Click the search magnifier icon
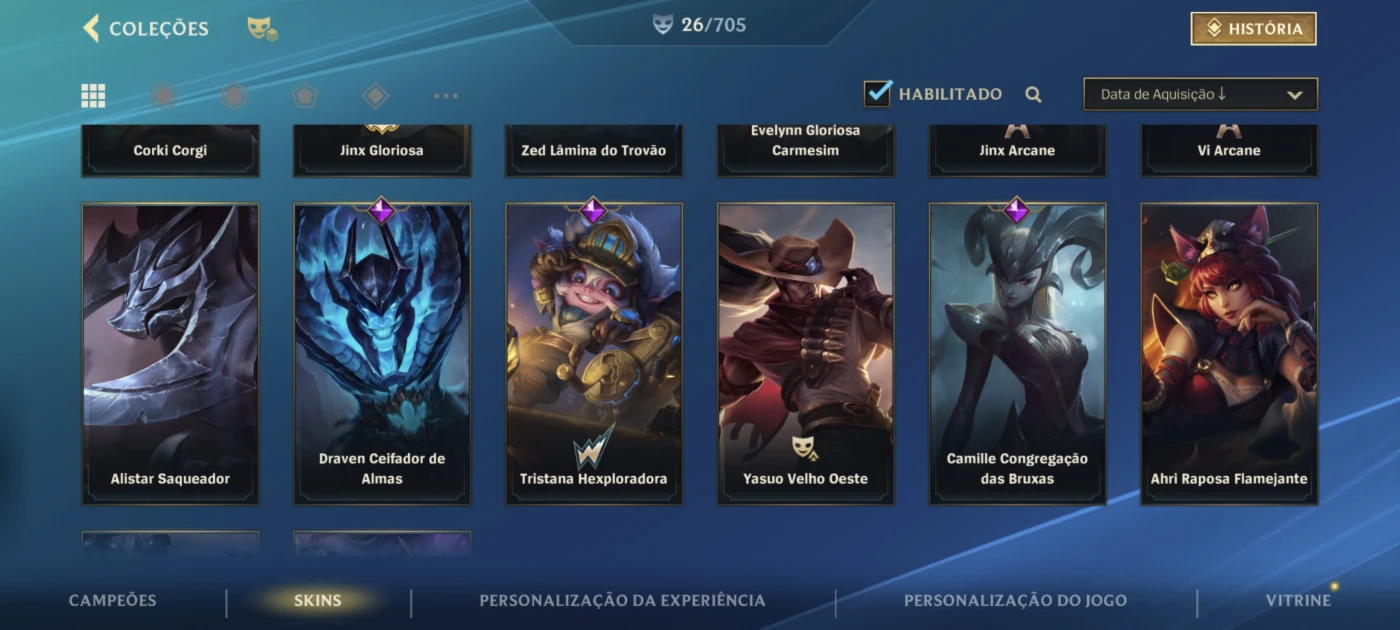This screenshot has height=630, width=1400. pos(1033,95)
